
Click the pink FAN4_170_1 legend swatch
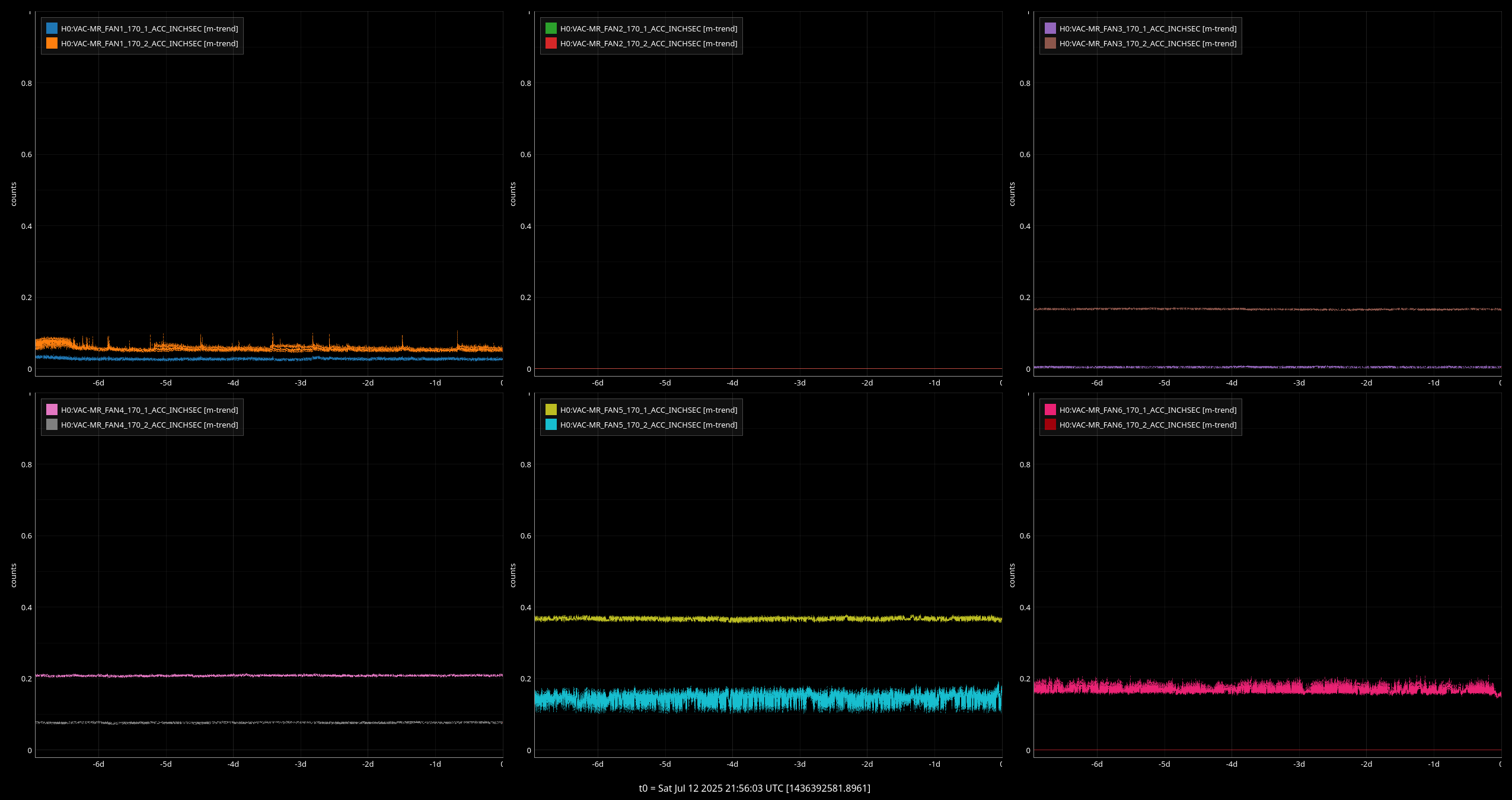(52, 410)
